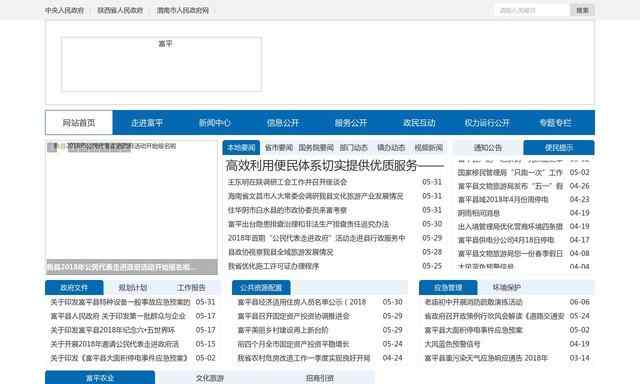Go to 网站首页 nav item

(79, 122)
